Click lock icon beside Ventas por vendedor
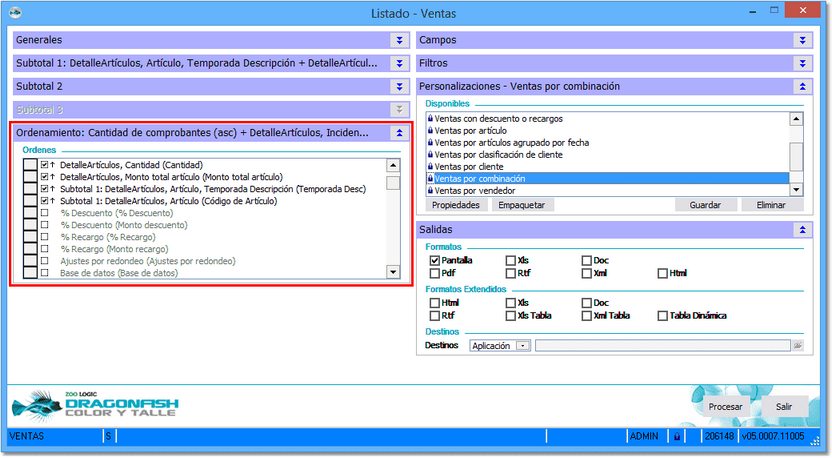 pyautogui.click(x=430, y=190)
